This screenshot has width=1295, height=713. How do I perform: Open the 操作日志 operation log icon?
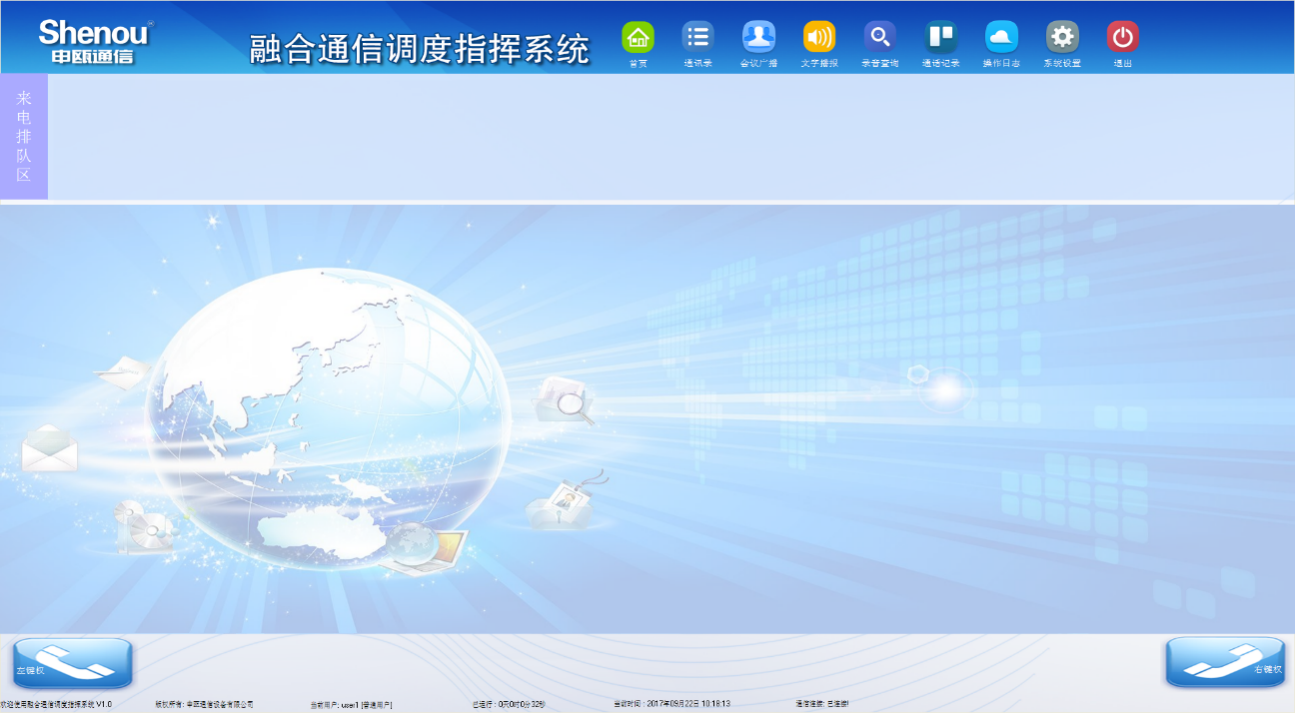click(x=1002, y=38)
